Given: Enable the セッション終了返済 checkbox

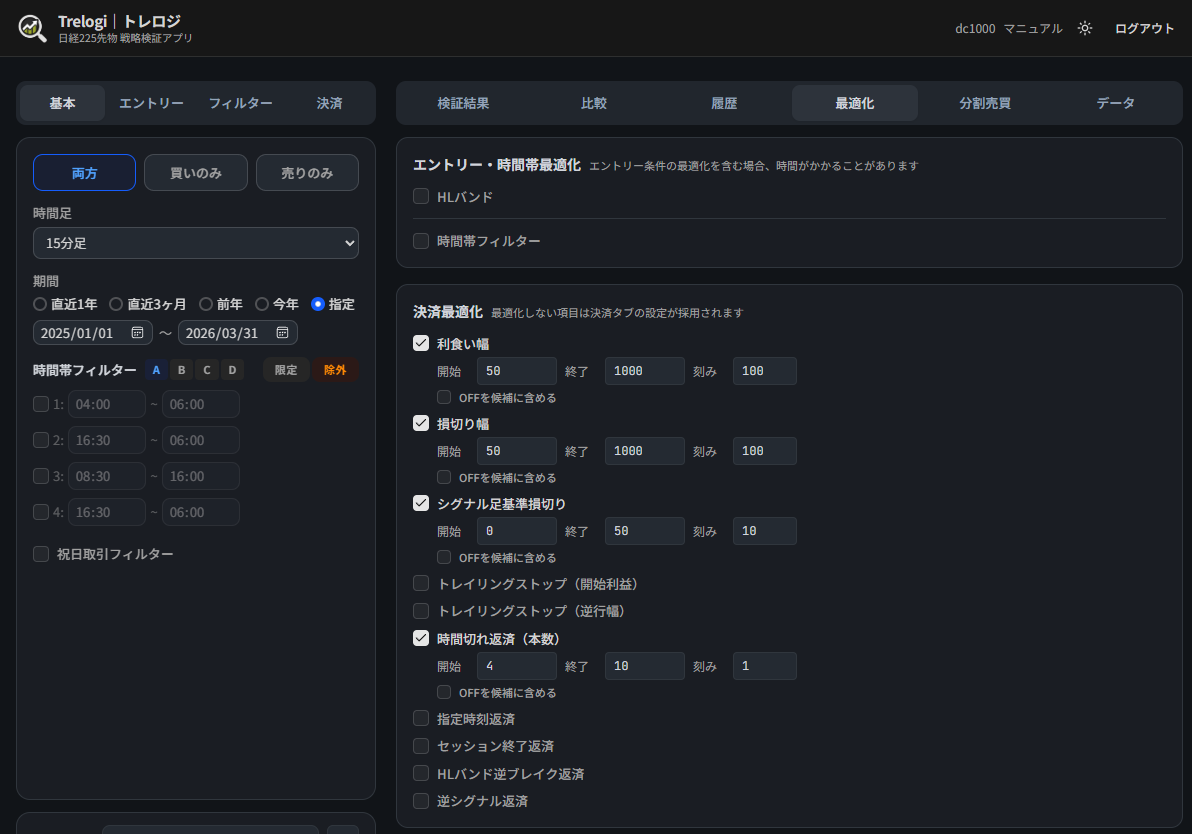Looking at the screenshot, I should click(421, 746).
